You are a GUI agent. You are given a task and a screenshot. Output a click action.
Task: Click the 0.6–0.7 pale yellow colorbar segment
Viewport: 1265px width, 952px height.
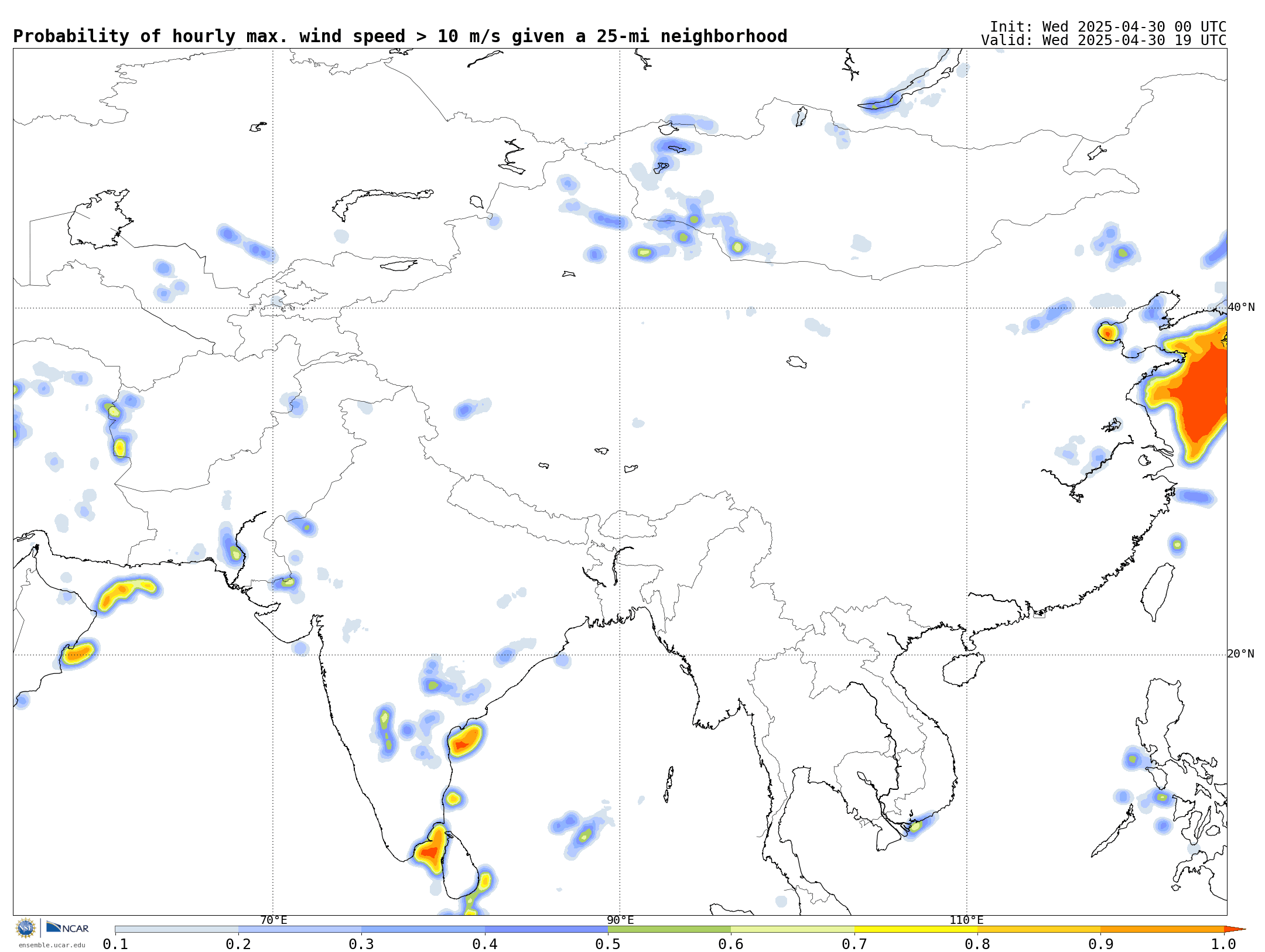(792, 929)
